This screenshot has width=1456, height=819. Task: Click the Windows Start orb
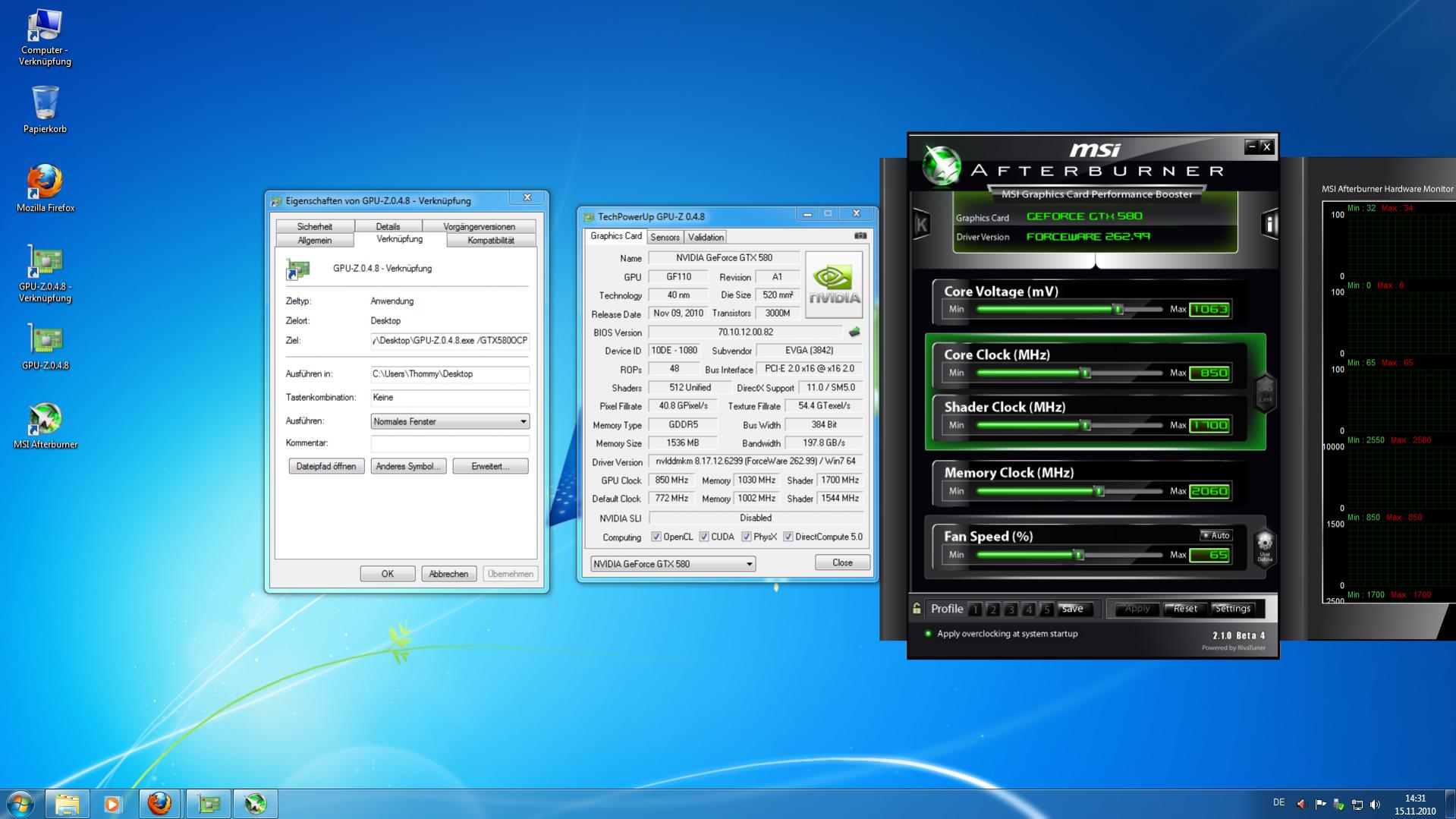(x=20, y=804)
